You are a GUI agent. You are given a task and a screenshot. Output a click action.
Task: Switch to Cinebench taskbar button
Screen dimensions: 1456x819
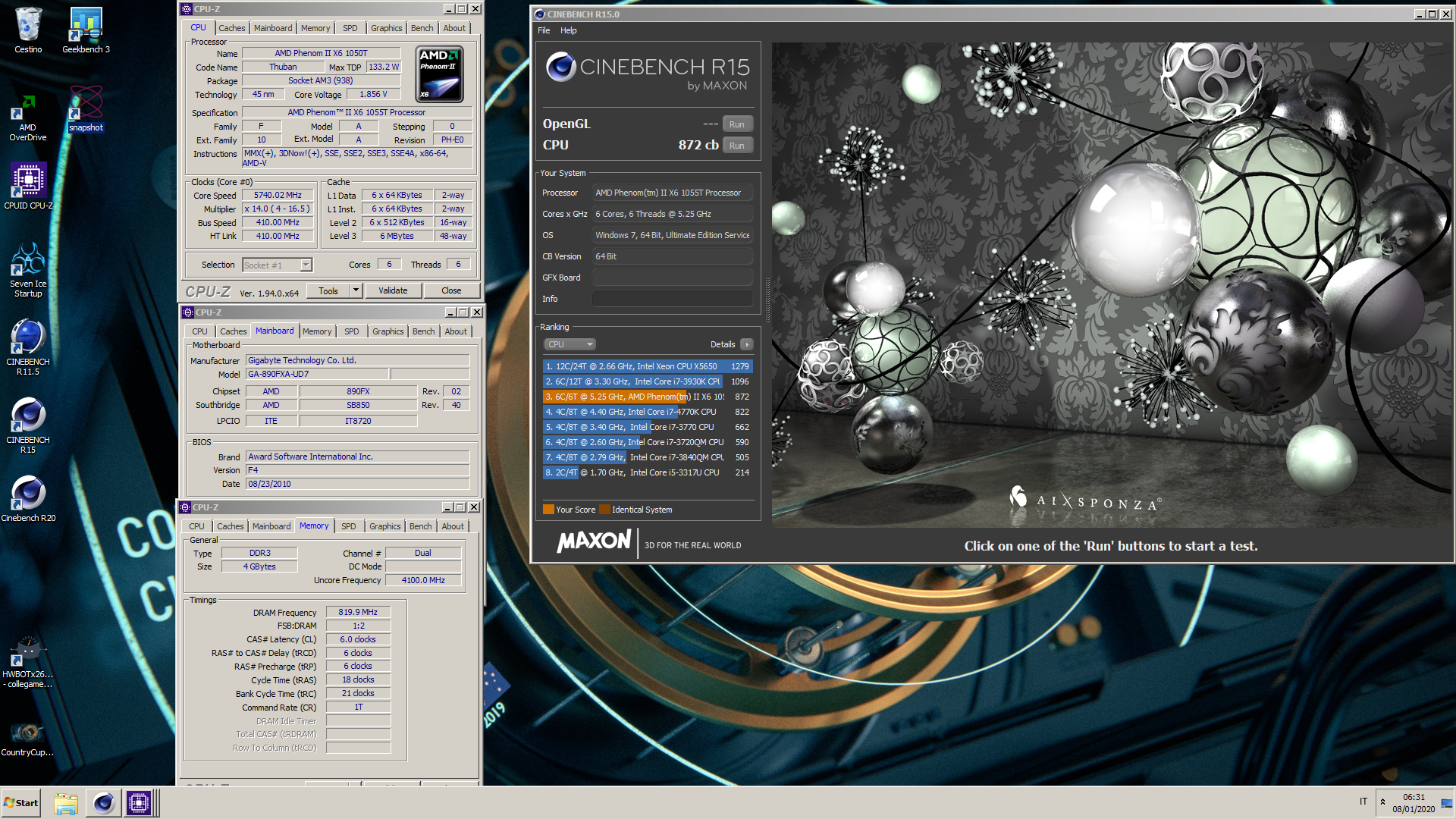tap(104, 802)
